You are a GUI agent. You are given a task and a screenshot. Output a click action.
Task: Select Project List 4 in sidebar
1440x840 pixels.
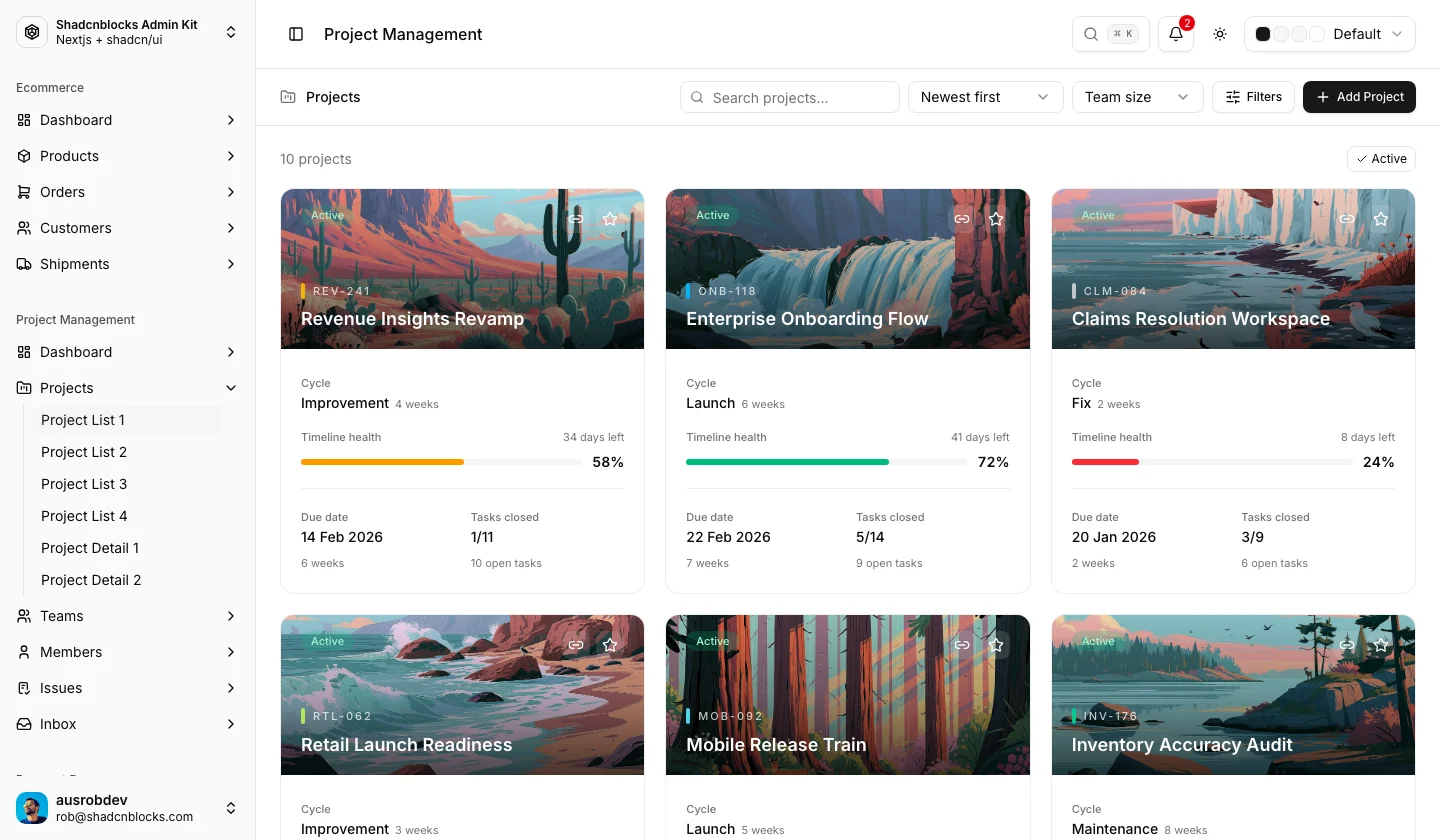pyautogui.click(x=127, y=516)
